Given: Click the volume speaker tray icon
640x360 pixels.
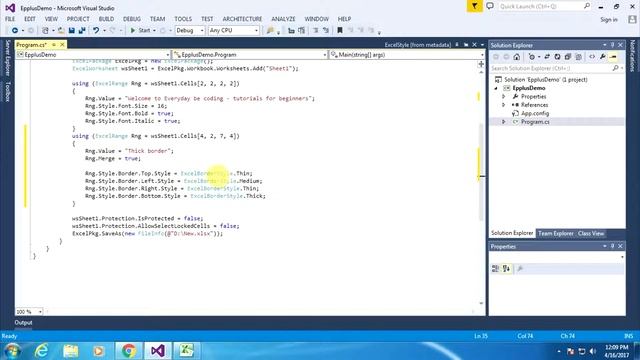Looking at the screenshot, I should coord(593,351).
